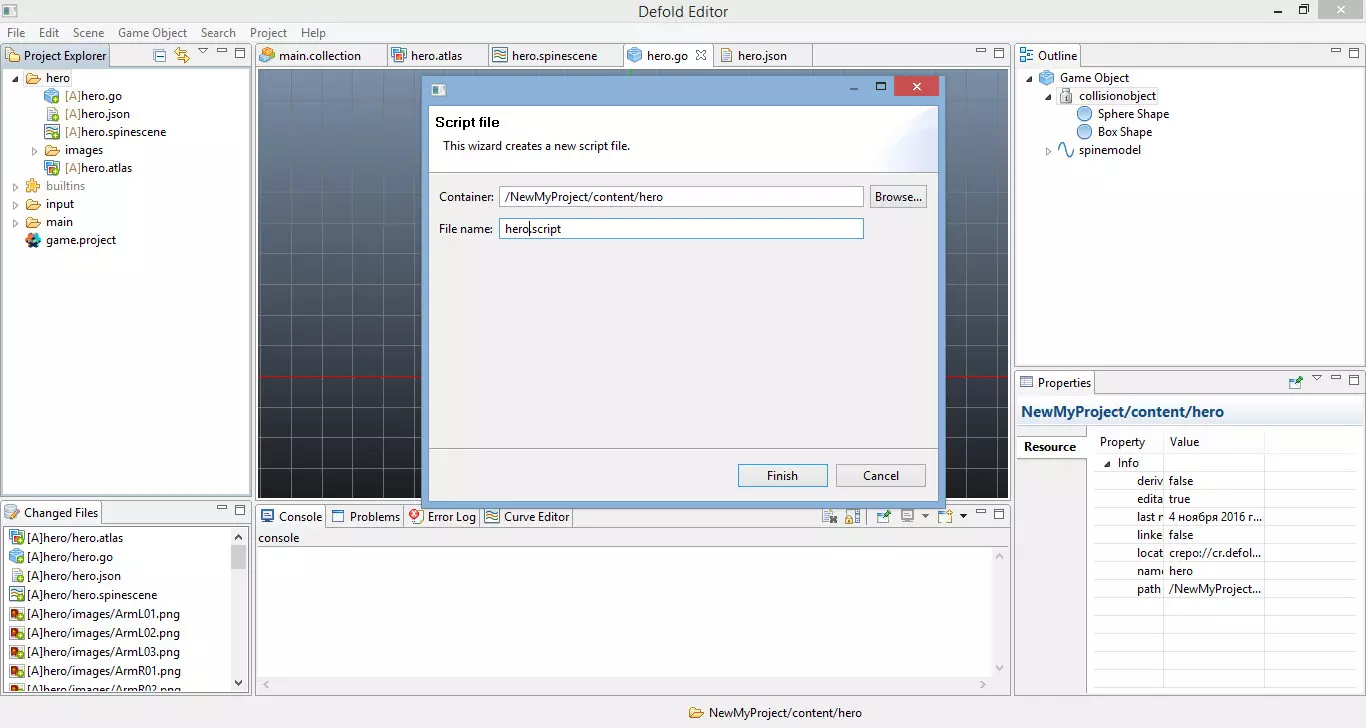The height and width of the screenshot is (728, 1366).
Task: Select the Sphere Shape icon in Outline
Action: (x=1084, y=114)
